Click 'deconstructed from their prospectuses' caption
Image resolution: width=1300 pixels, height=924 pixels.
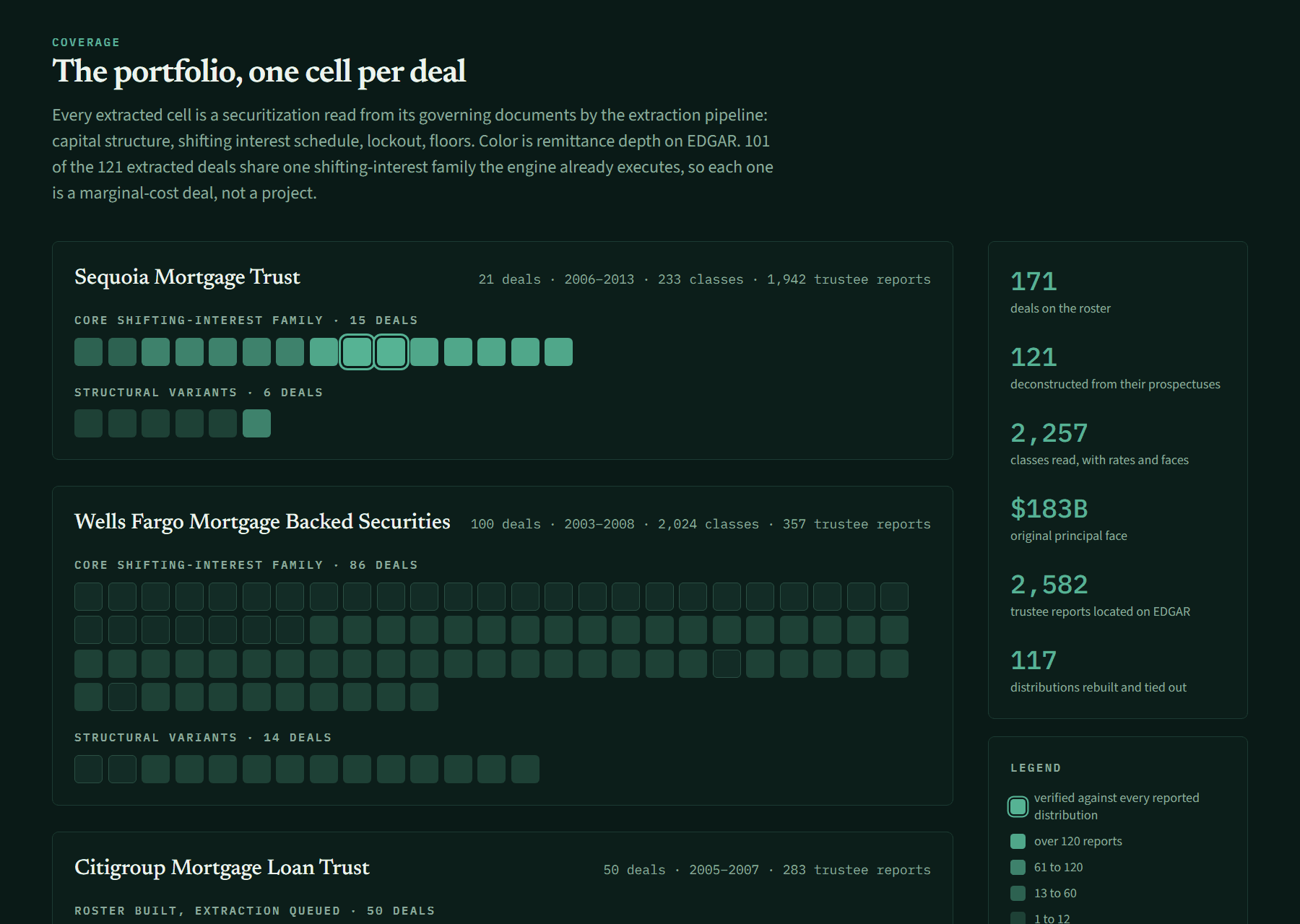point(1115,384)
